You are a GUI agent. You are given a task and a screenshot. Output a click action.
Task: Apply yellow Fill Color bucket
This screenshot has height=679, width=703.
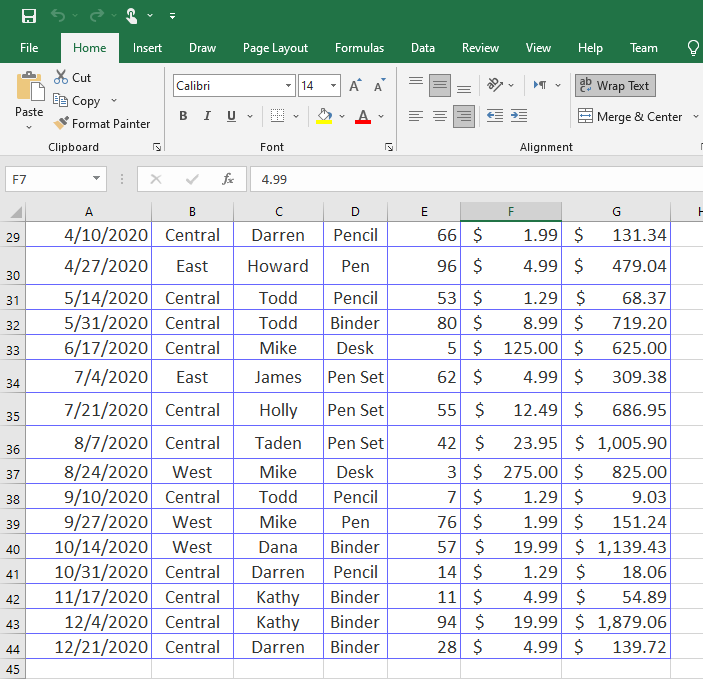click(x=325, y=116)
